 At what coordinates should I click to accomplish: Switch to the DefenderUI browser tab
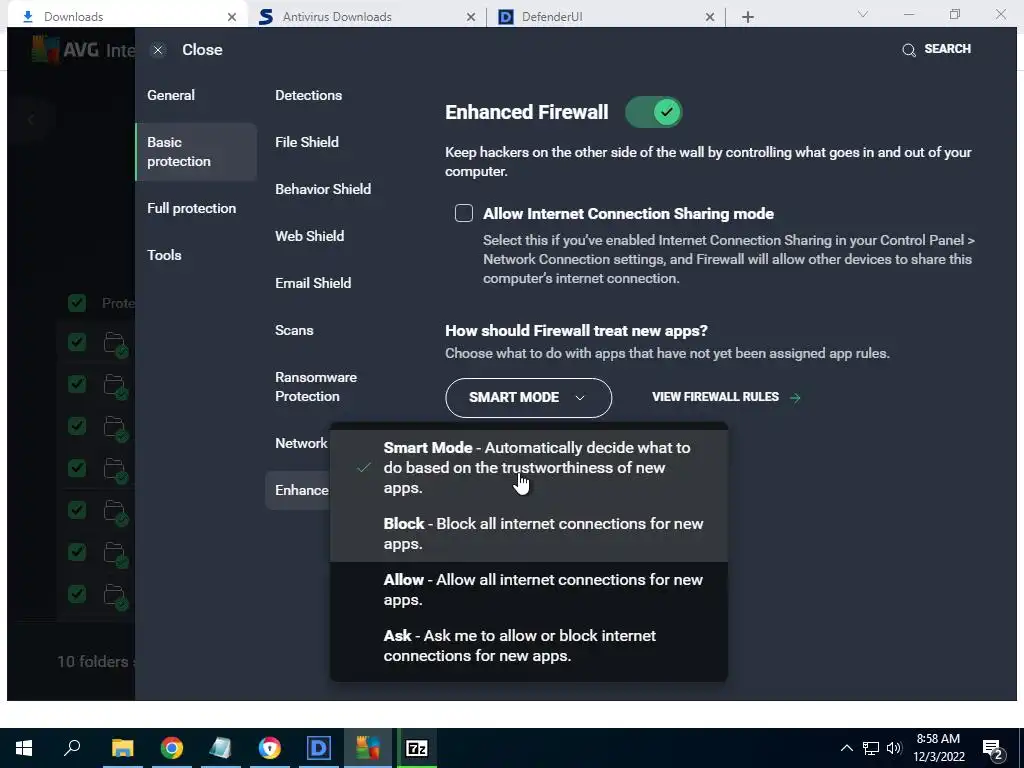coord(605,17)
